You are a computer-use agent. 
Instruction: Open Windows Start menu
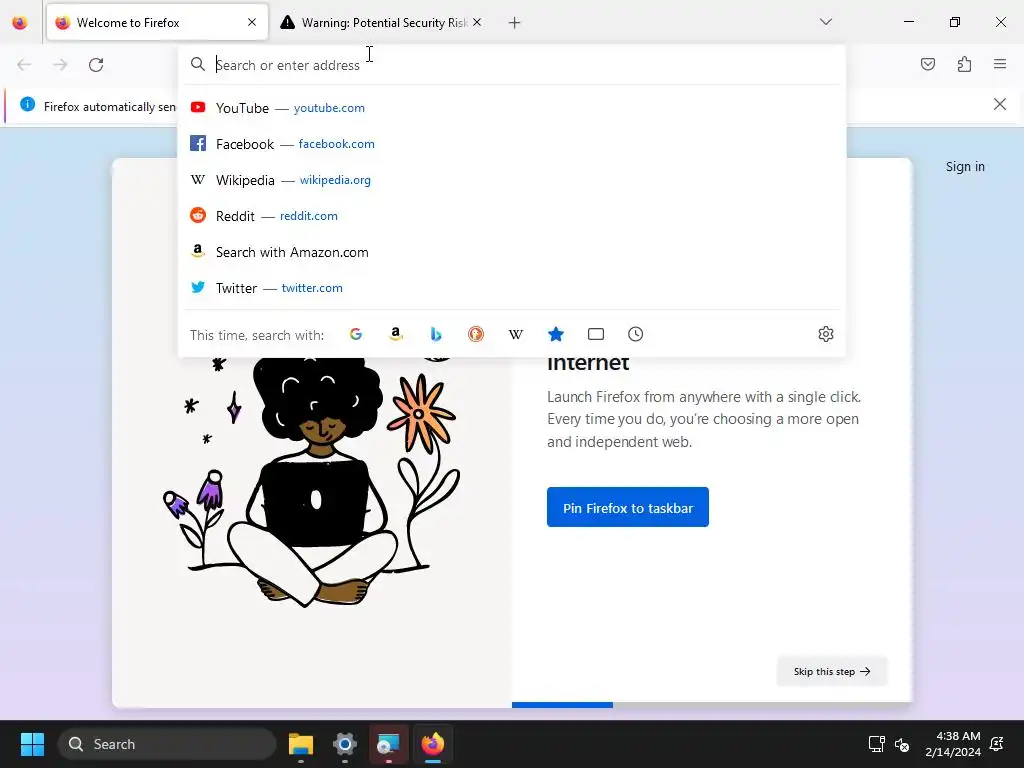tap(32, 744)
